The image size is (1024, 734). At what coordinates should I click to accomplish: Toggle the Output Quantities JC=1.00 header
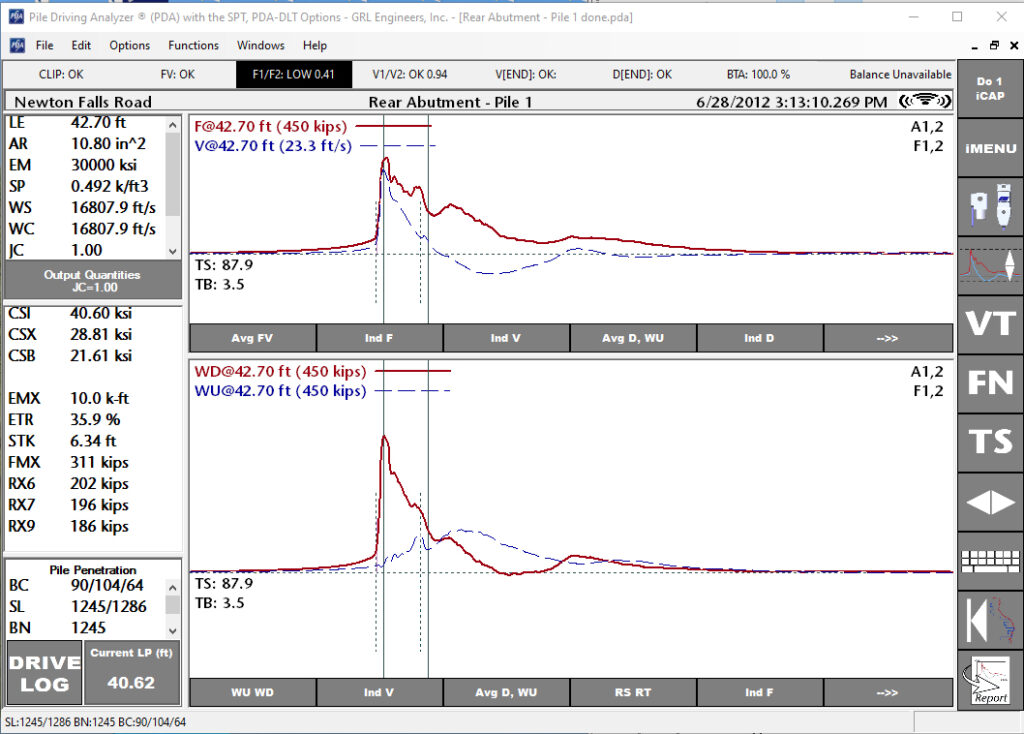pos(92,281)
